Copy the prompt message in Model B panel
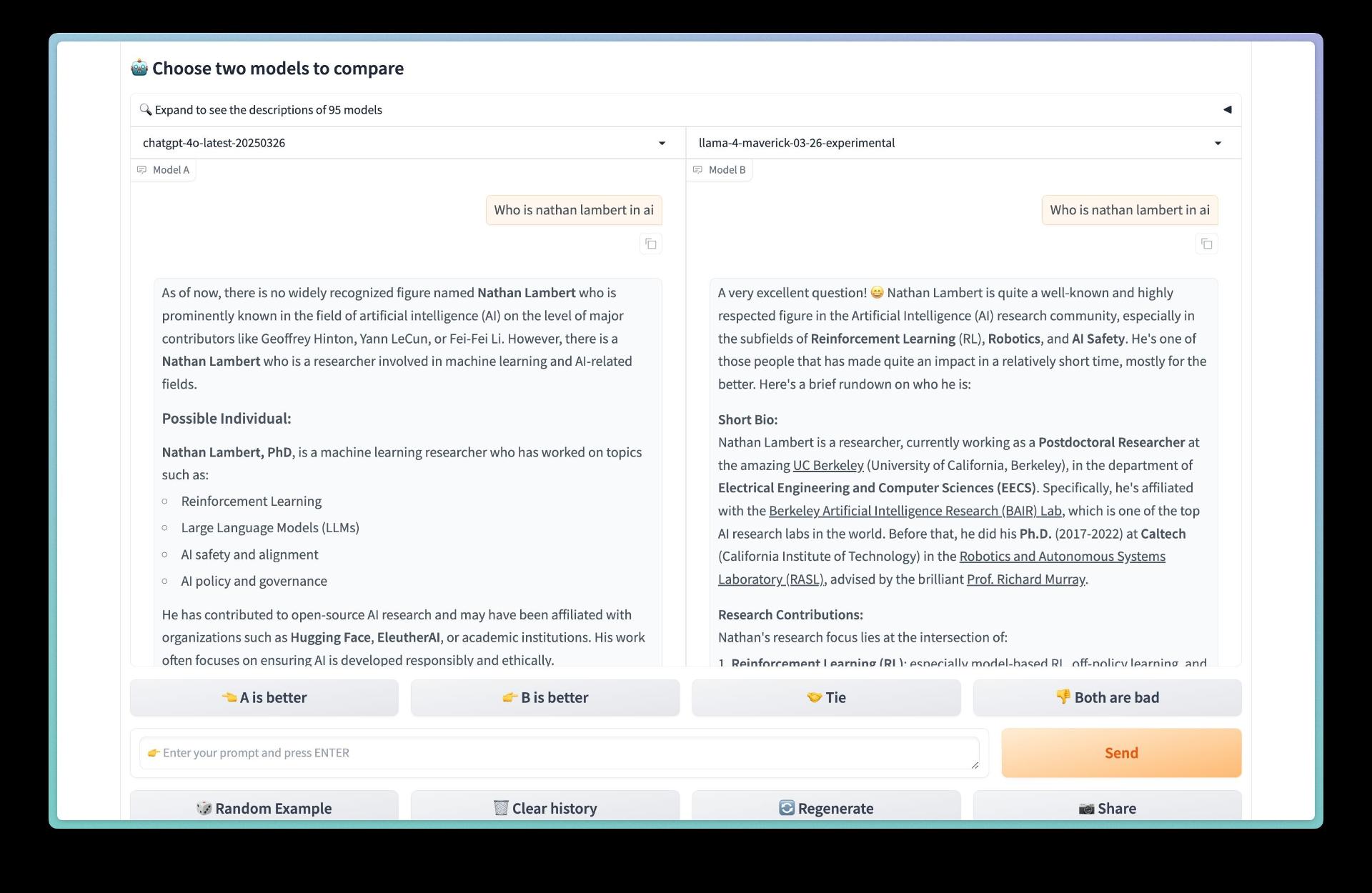Viewport: 1372px width, 893px height. point(1206,244)
